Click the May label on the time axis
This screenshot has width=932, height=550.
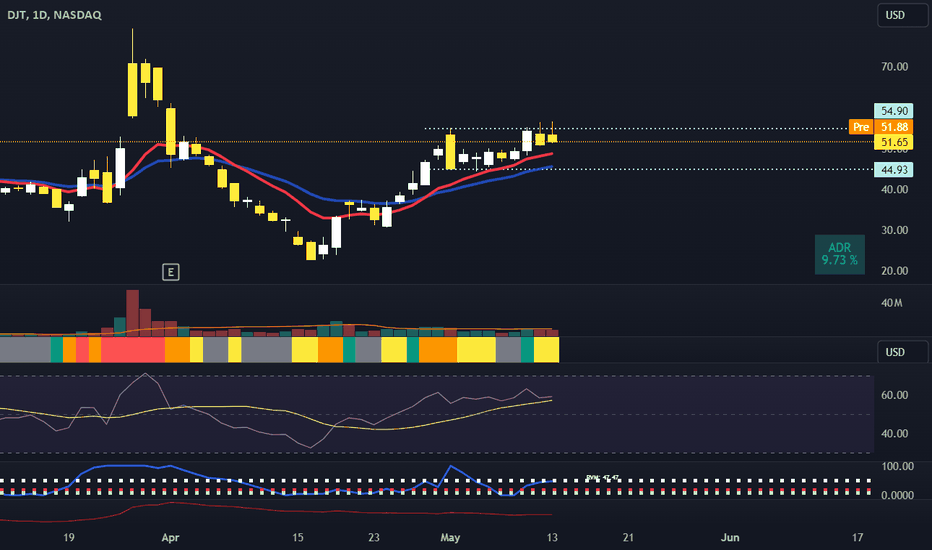450,538
